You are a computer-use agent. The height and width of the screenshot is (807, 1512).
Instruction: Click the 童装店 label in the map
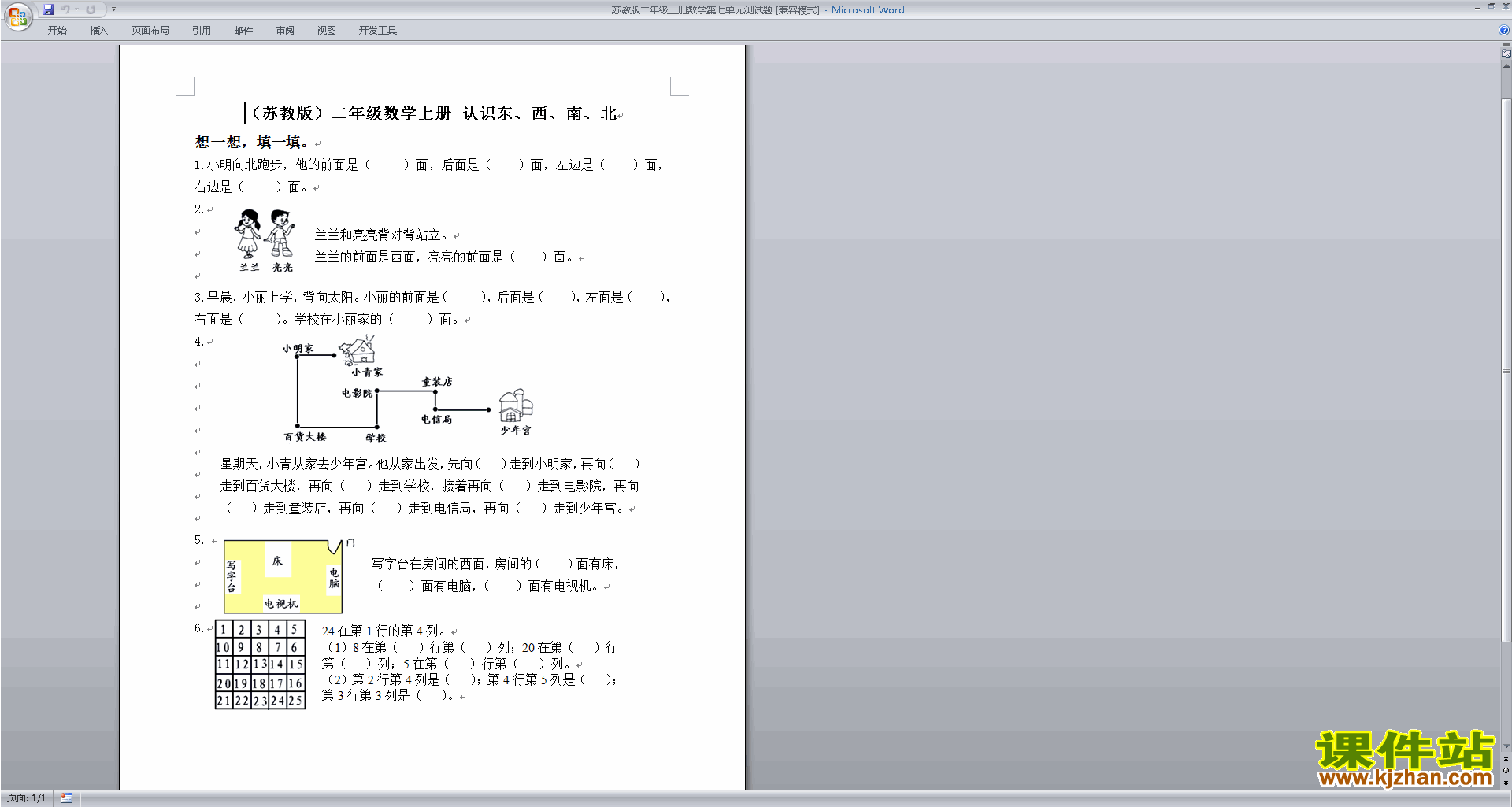click(x=437, y=381)
